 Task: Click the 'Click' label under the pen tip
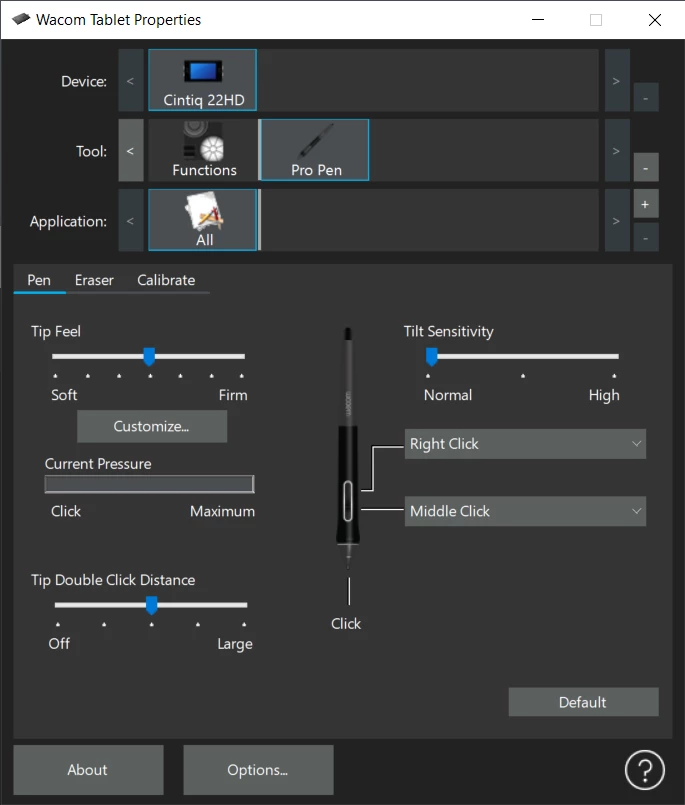346,624
